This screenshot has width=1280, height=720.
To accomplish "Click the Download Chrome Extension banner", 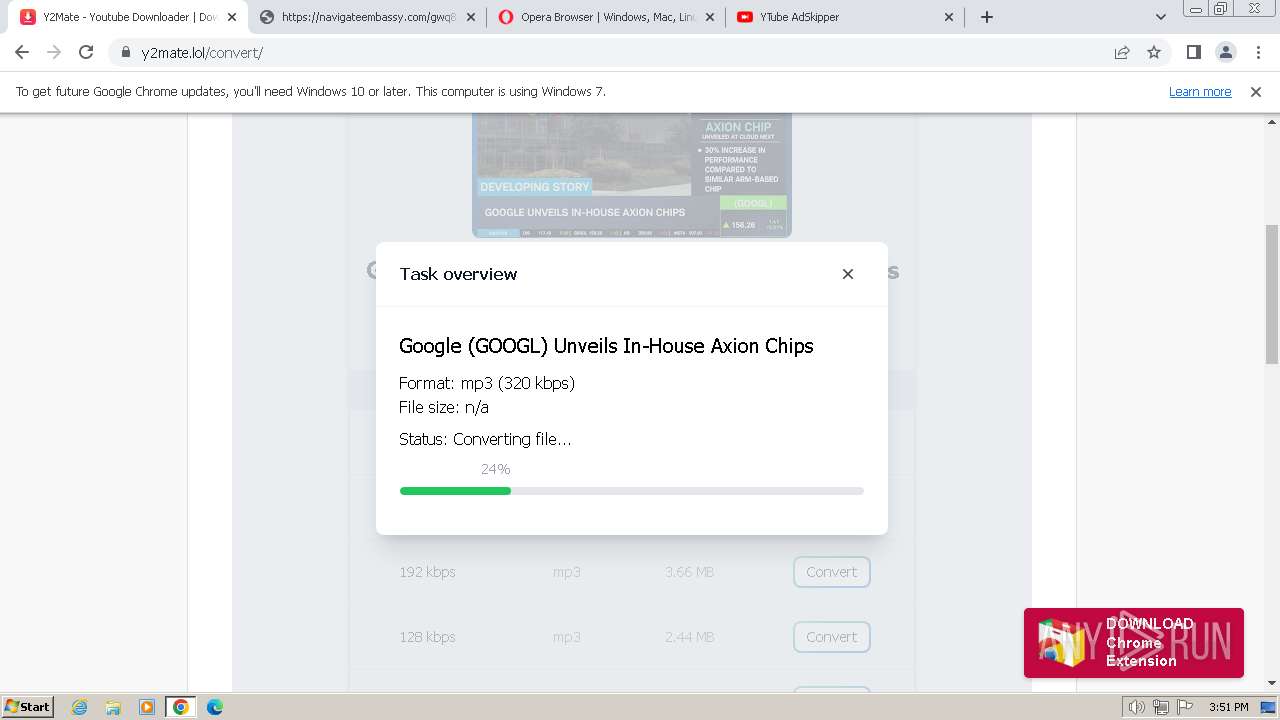I will point(1134,643).
